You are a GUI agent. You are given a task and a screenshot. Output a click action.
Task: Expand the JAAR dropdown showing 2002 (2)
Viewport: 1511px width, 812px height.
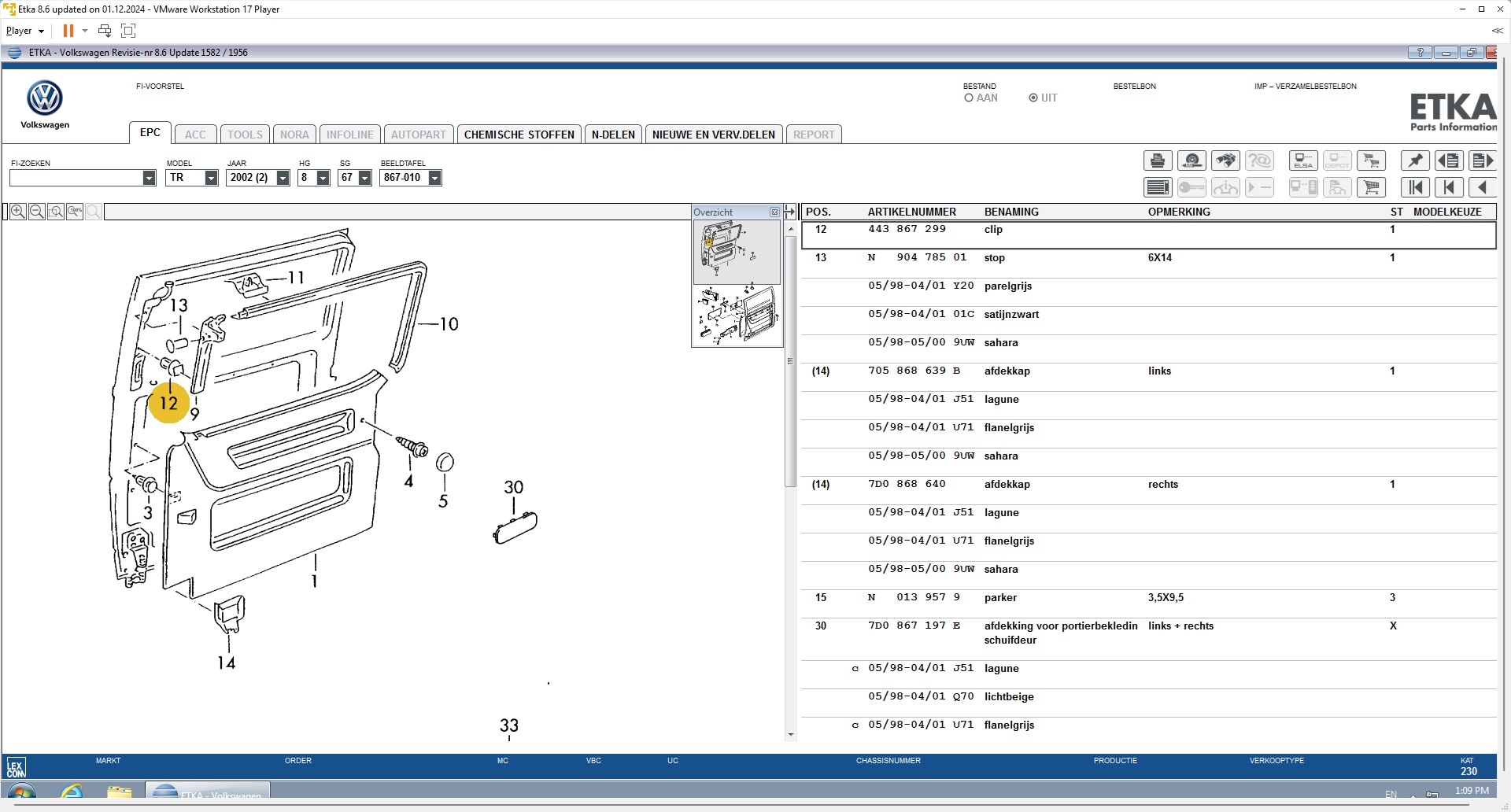[x=283, y=178]
